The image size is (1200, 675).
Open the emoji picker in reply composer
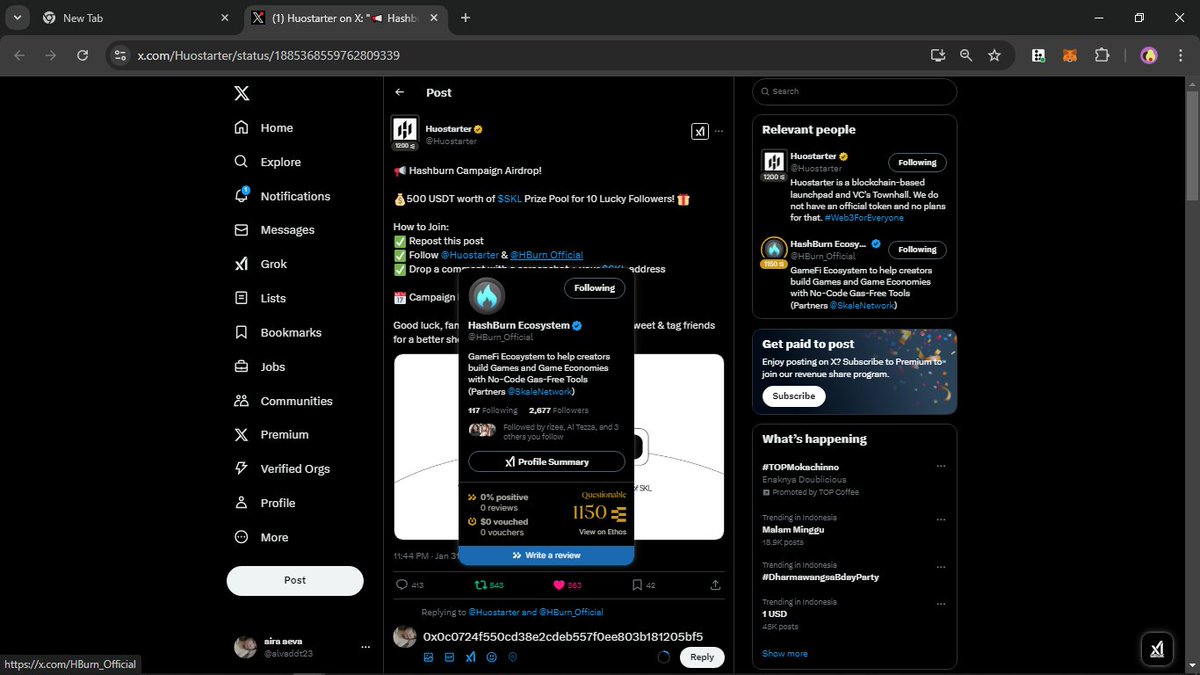coord(491,657)
